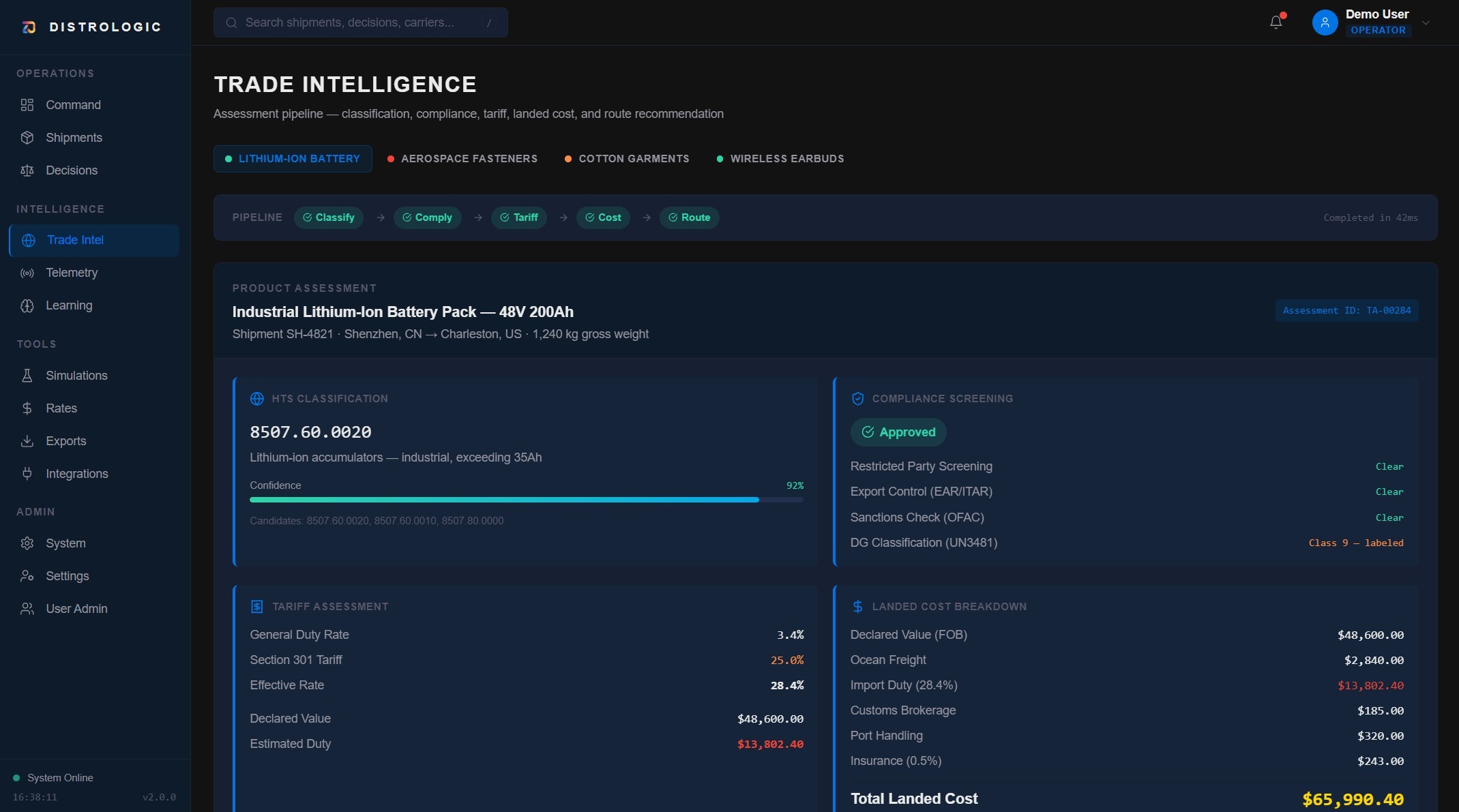
Task: Click the Demo User avatar
Action: (x=1325, y=22)
